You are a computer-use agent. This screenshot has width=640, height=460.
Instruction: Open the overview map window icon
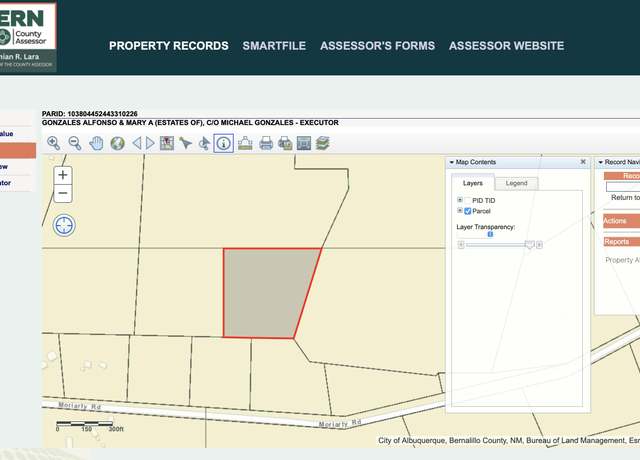(x=304, y=143)
